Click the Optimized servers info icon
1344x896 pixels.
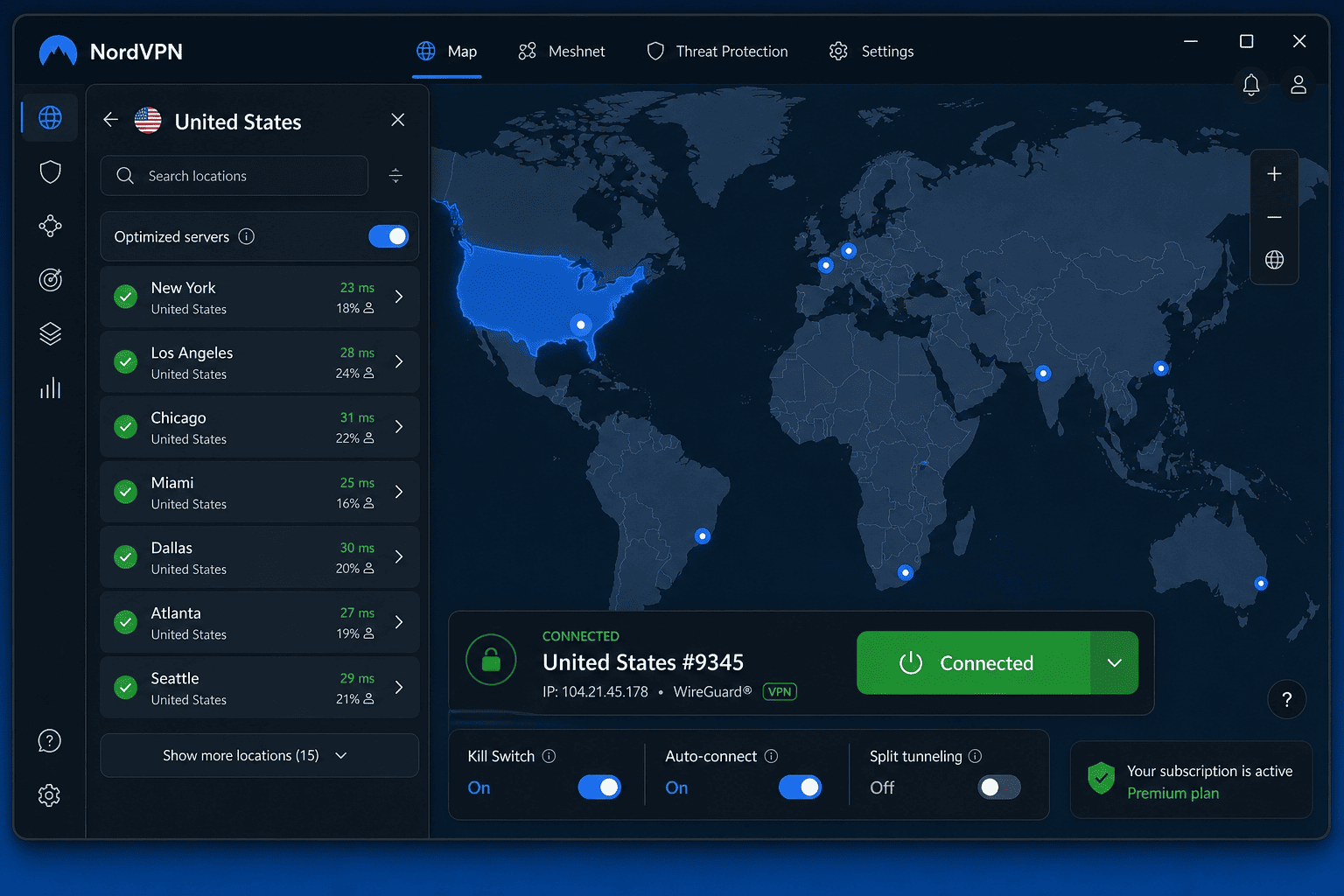(x=247, y=236)
